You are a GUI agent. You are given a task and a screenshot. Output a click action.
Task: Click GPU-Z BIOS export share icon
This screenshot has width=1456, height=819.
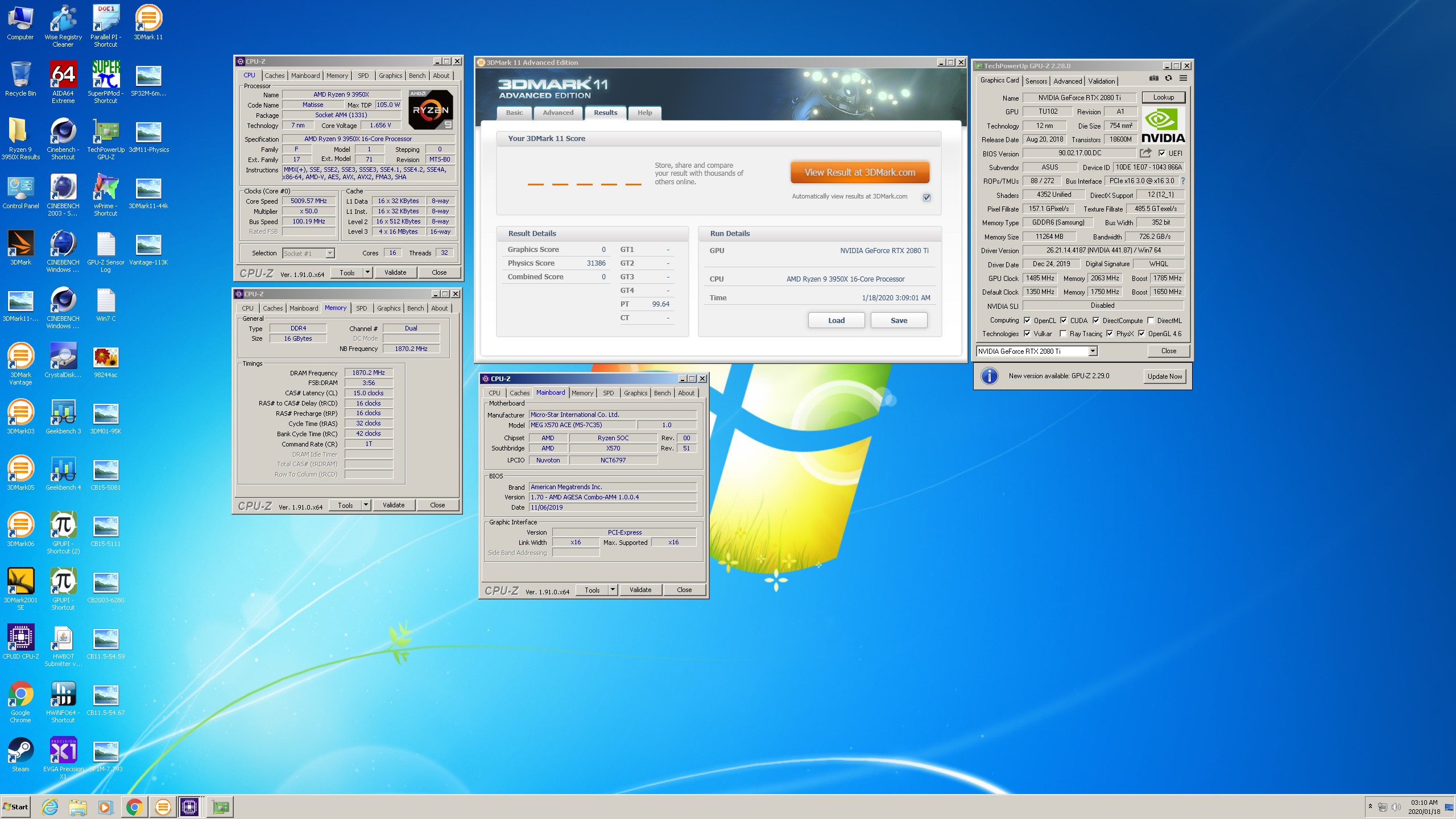1145,153
